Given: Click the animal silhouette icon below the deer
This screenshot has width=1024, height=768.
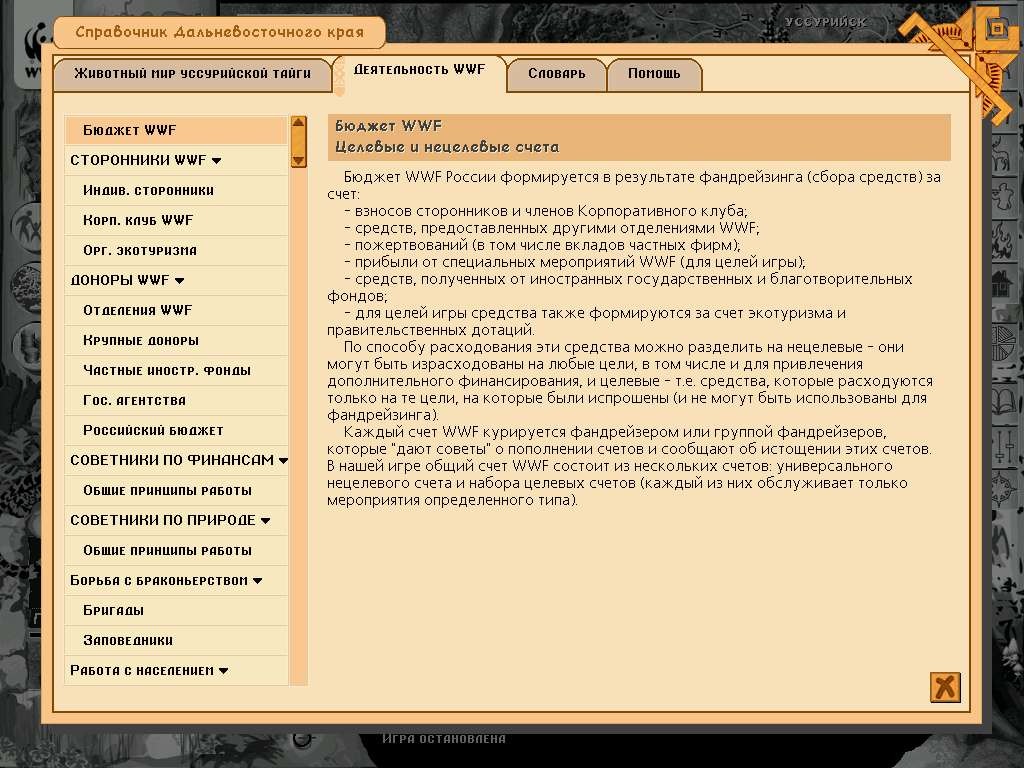Looking at the screenshot, I should 1002,197.
